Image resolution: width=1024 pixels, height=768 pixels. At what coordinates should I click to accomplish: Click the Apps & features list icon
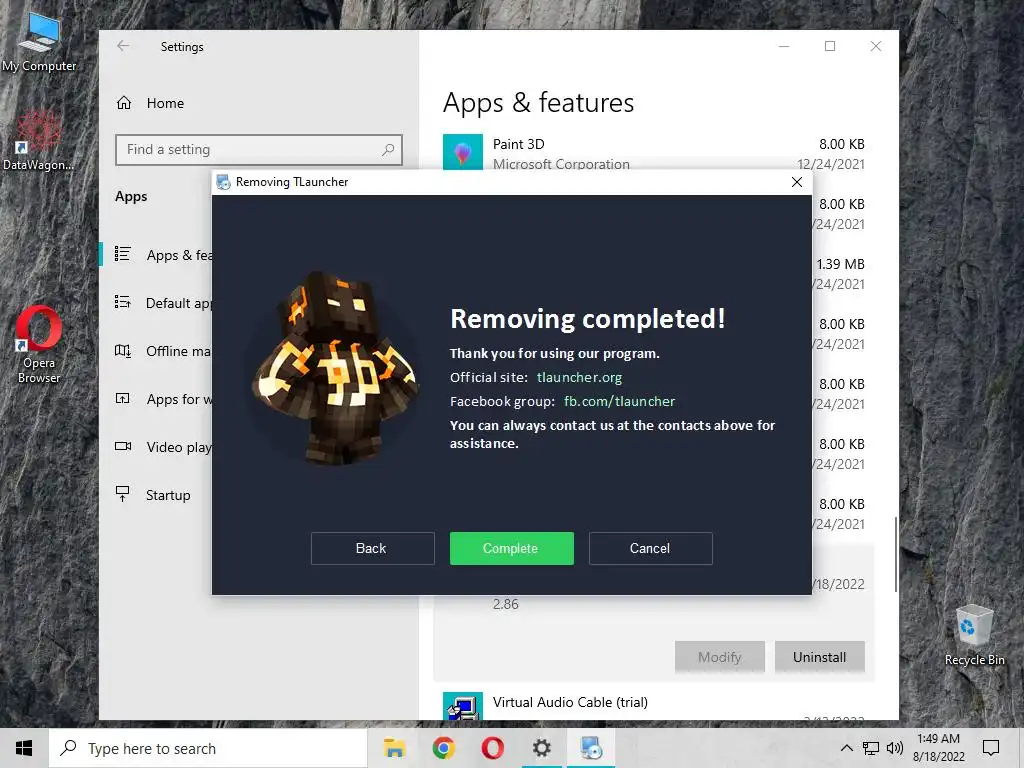tap(123, 253)
